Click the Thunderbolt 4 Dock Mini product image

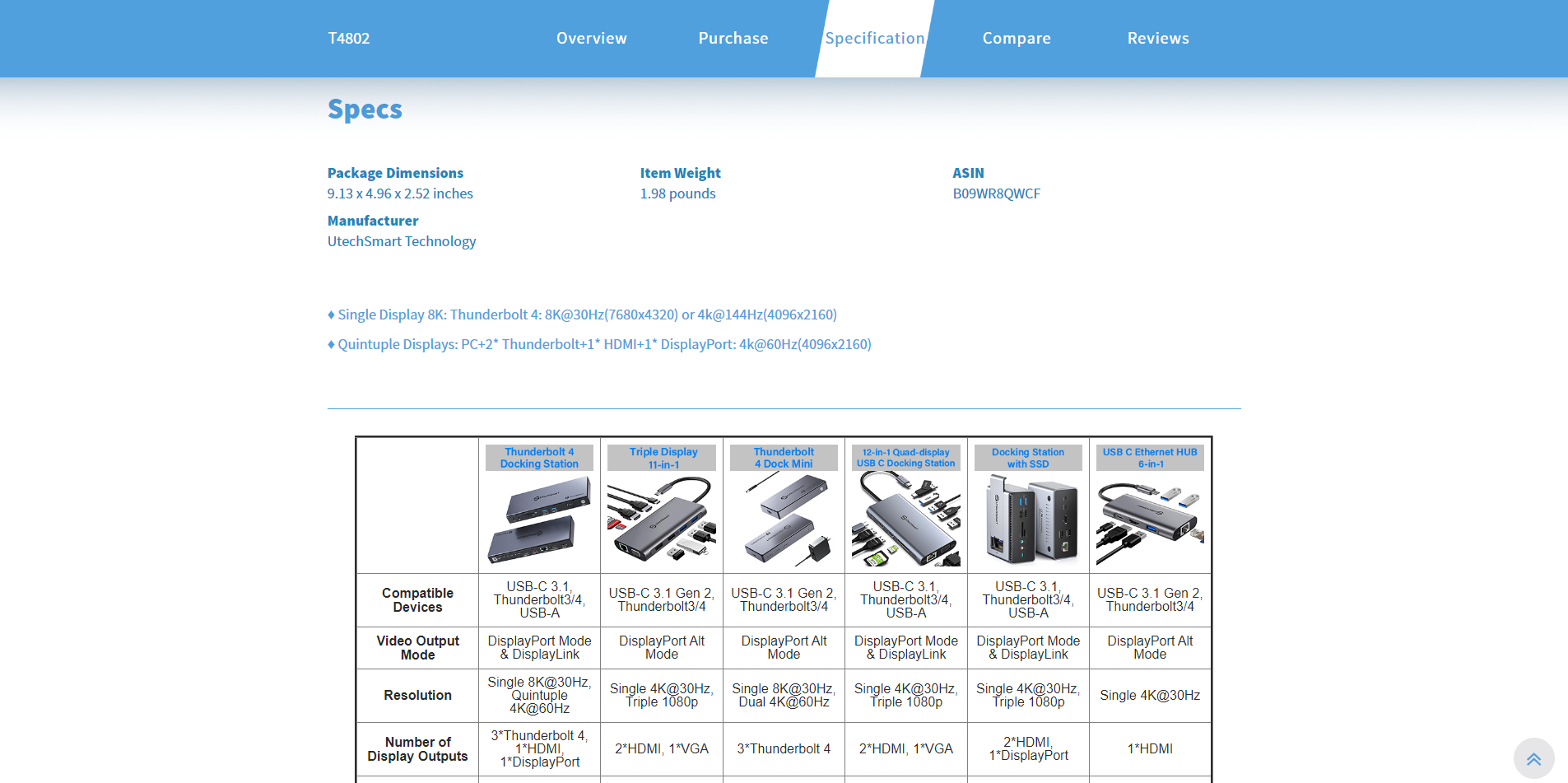coord(784,521)
